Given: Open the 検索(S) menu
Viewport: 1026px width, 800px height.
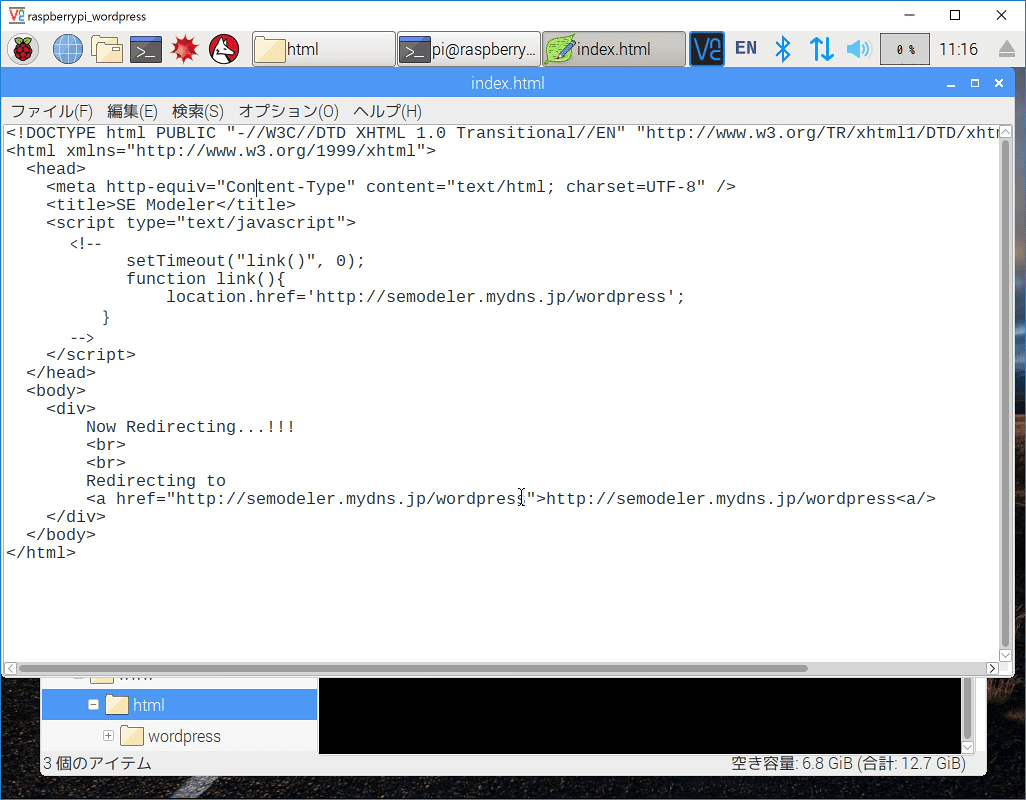Looking at the screenshot, I should 197,111.
